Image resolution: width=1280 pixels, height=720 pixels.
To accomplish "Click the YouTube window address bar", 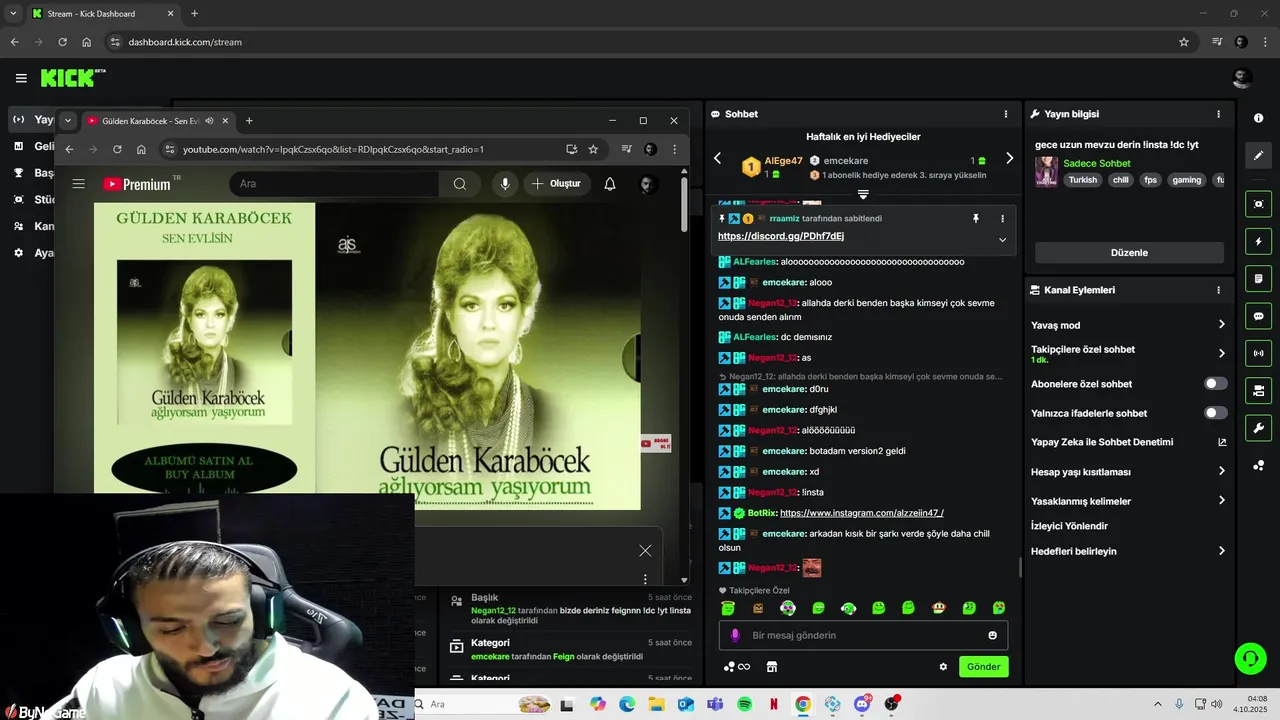I will [370, 149].
